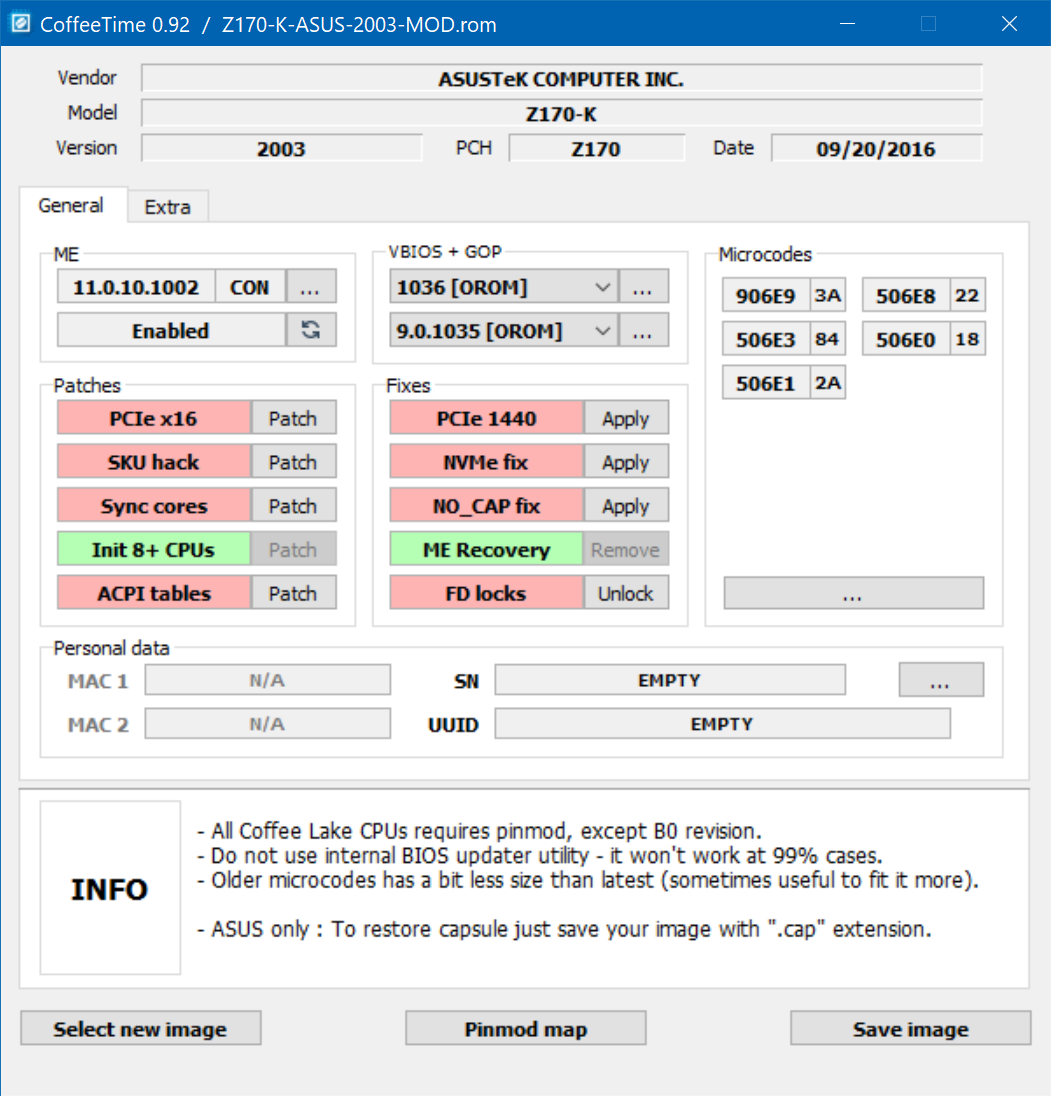Viewport: 1051px width, 1096px height.
Task: Close the CoffeeTime window
Action: pos(1009,24)
